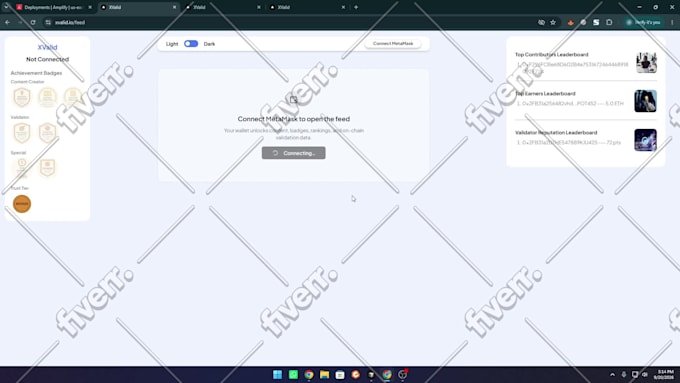Image resolution: width=680 pixels, height=383 pixels.
Task: Open the Windows Start menu
Action: 278,375
